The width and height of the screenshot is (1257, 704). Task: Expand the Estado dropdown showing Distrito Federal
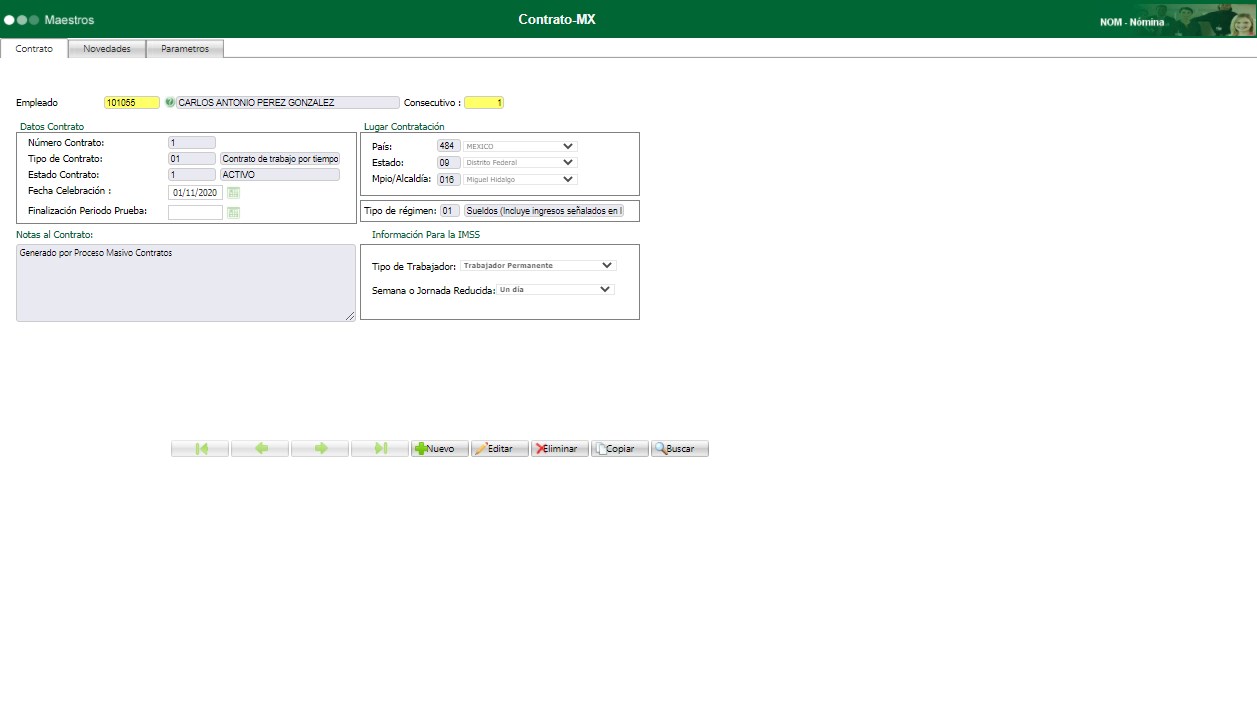tap(520, 162)
